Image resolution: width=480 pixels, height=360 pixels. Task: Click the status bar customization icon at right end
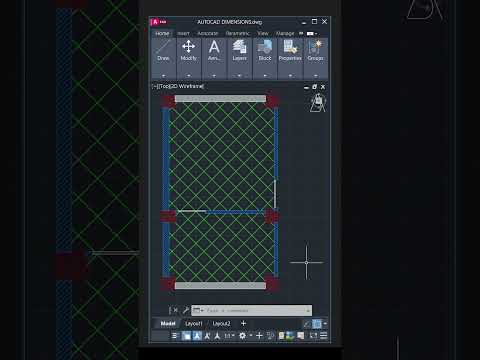[324, 336]
